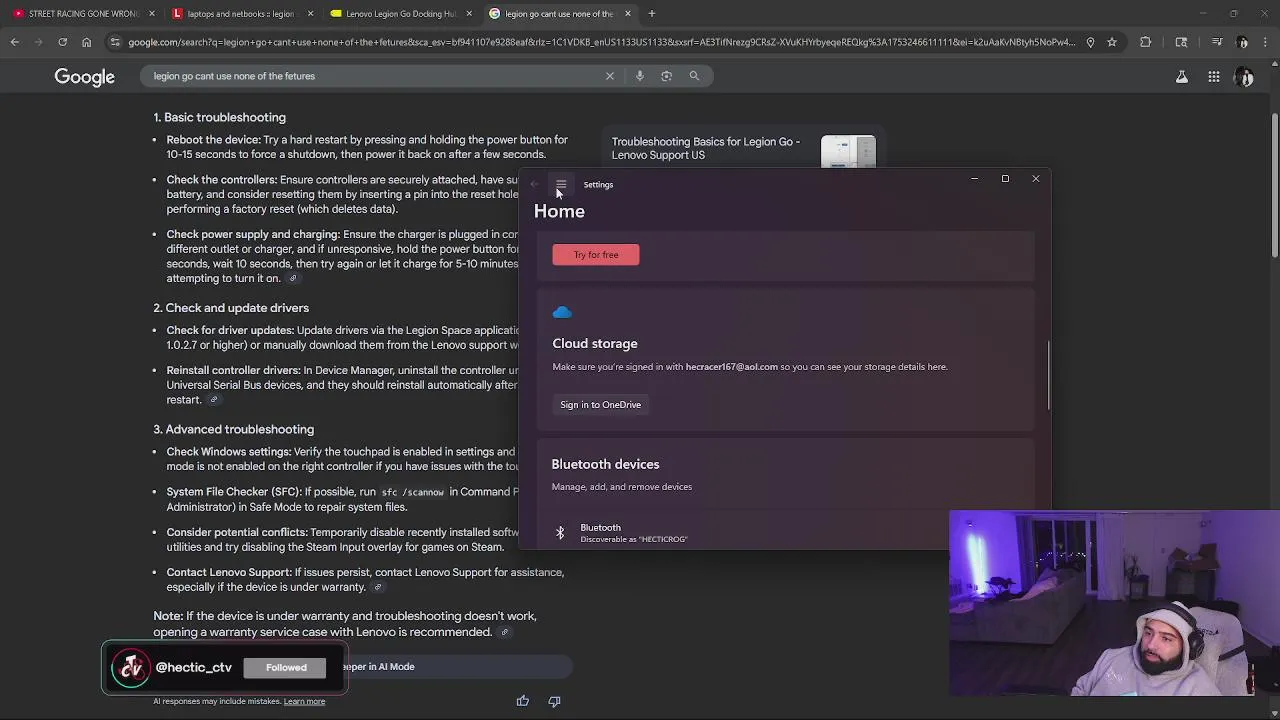The height and width of the screenshot is (720, 1280).
Task: Click the hectic_ctv overlay avatar
Action: (131, 668)
